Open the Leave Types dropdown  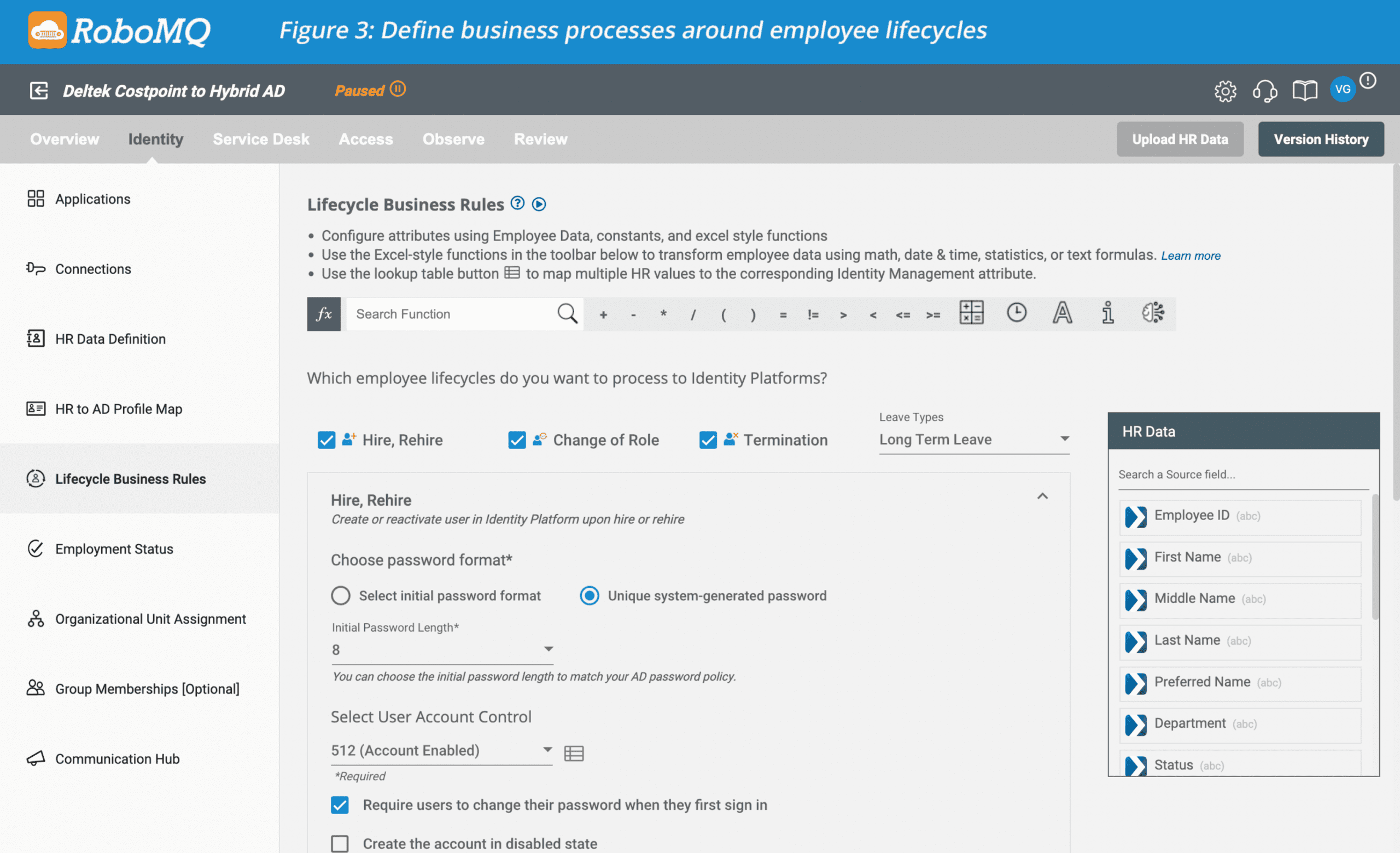[974, 440]
